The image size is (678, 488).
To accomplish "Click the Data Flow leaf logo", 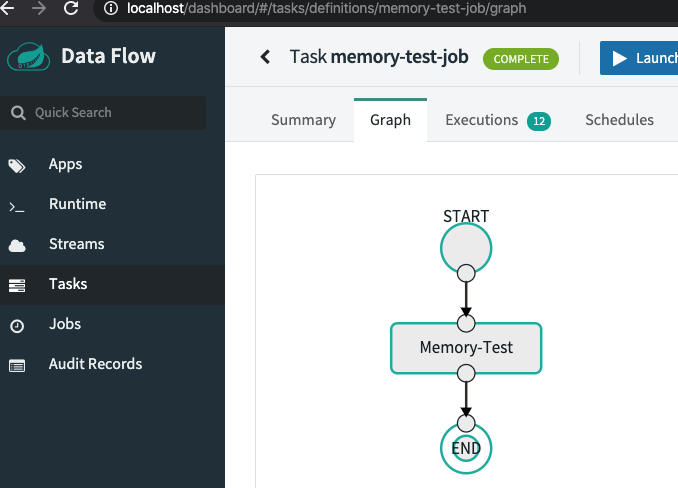I will [x=29, y=56].
